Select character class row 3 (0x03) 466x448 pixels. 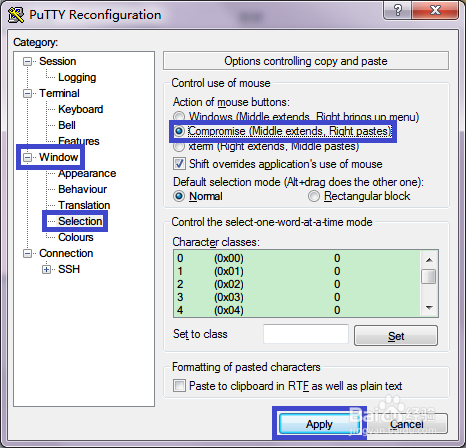pos(297,297)
